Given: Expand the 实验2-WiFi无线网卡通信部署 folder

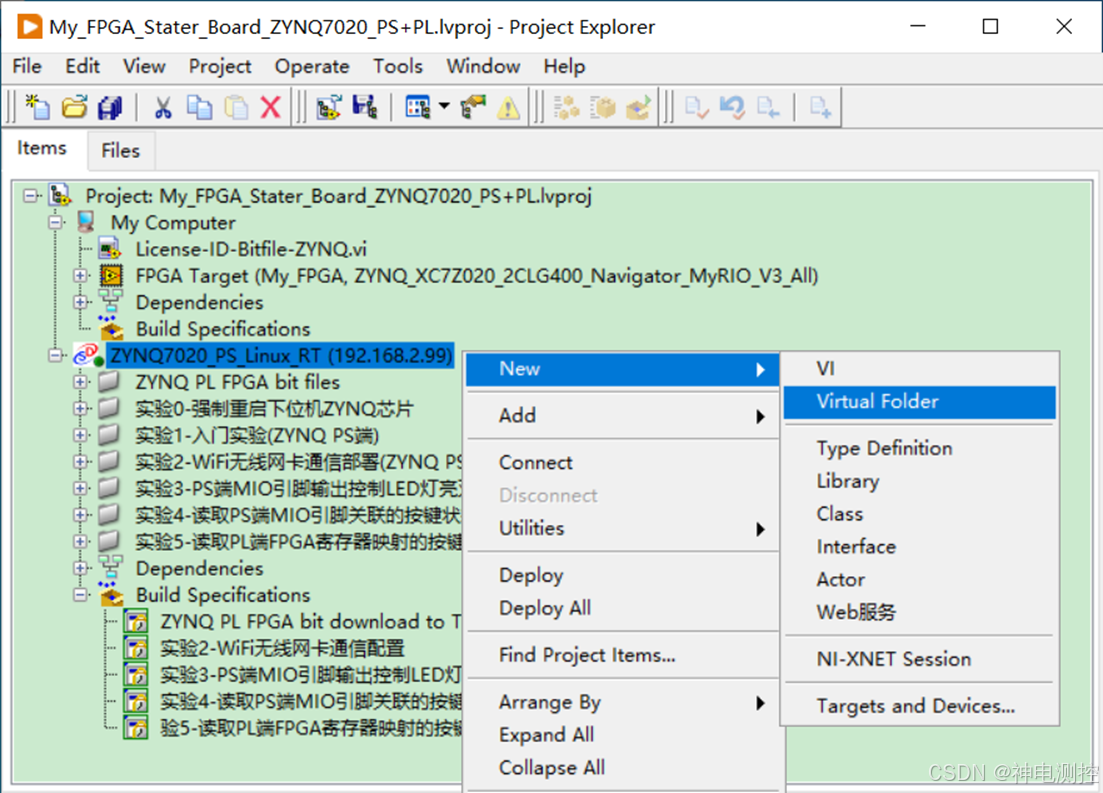Looking at the screenshot, I should [x=81, y=462].
